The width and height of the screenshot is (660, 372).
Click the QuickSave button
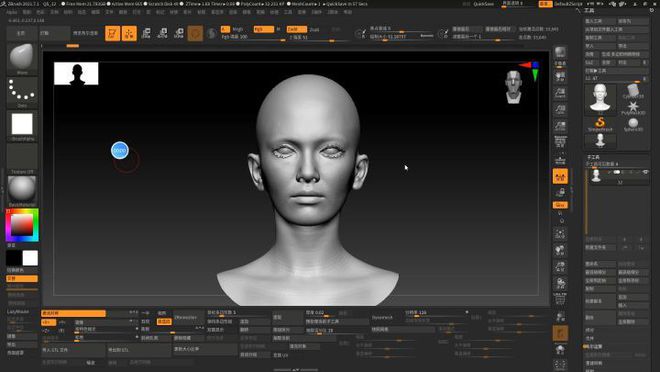(484, 4)
